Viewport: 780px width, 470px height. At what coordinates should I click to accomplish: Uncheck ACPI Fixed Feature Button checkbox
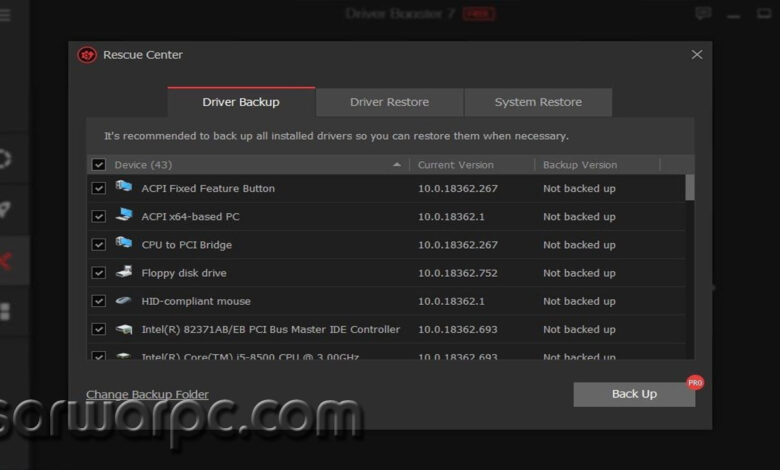[x=98, y=188]
